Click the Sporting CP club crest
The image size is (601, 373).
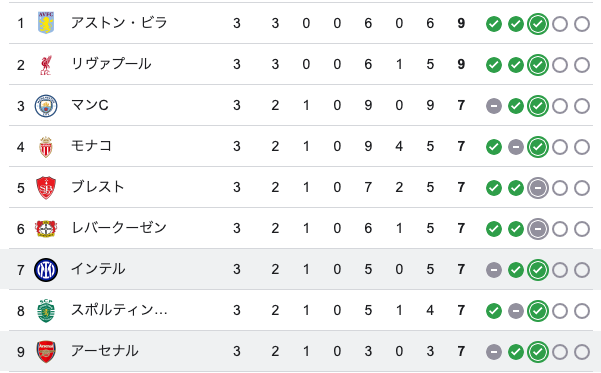[x=46, y=311]
